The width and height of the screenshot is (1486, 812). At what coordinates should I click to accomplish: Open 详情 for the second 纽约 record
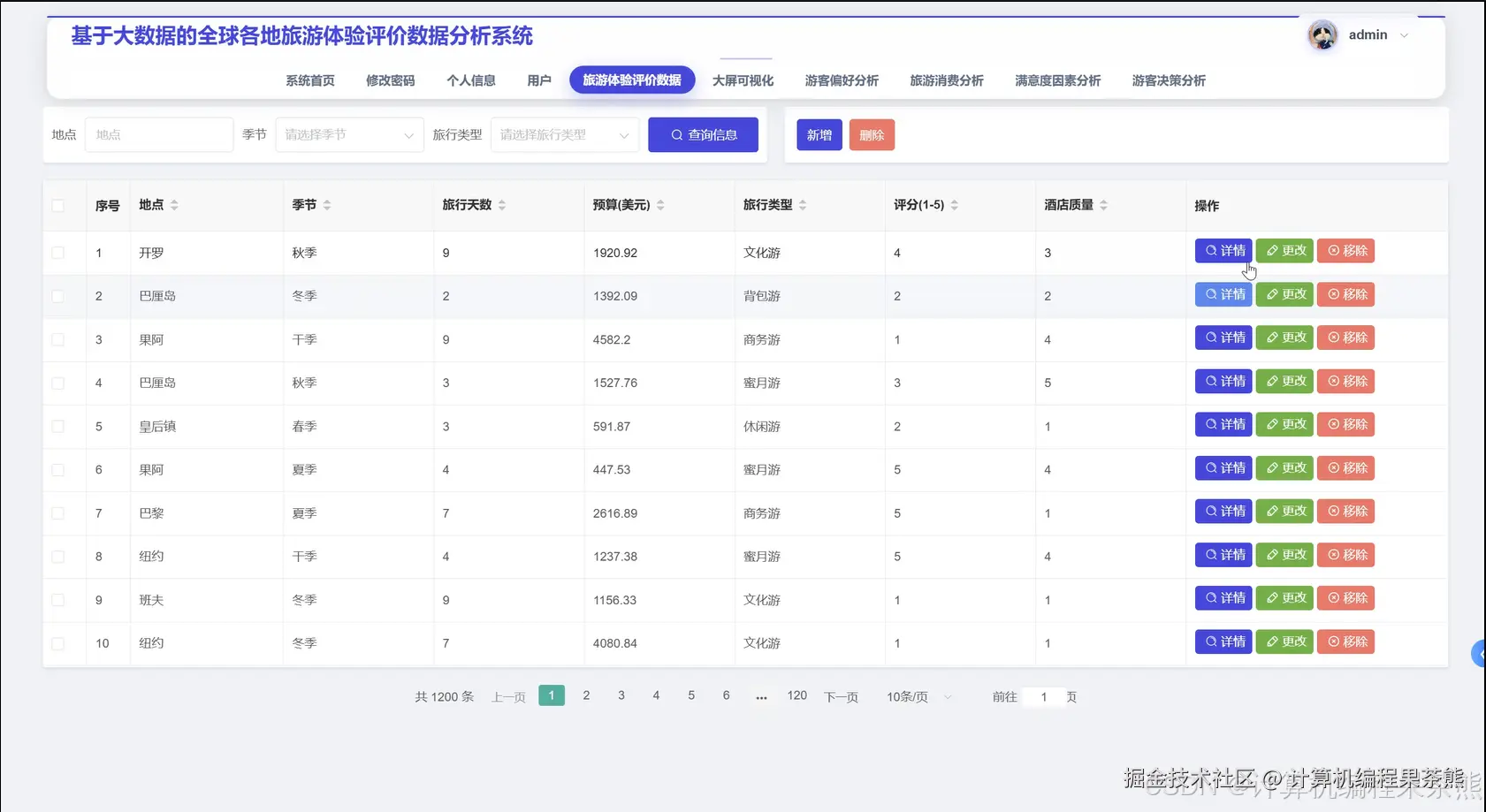(1223, 641)
